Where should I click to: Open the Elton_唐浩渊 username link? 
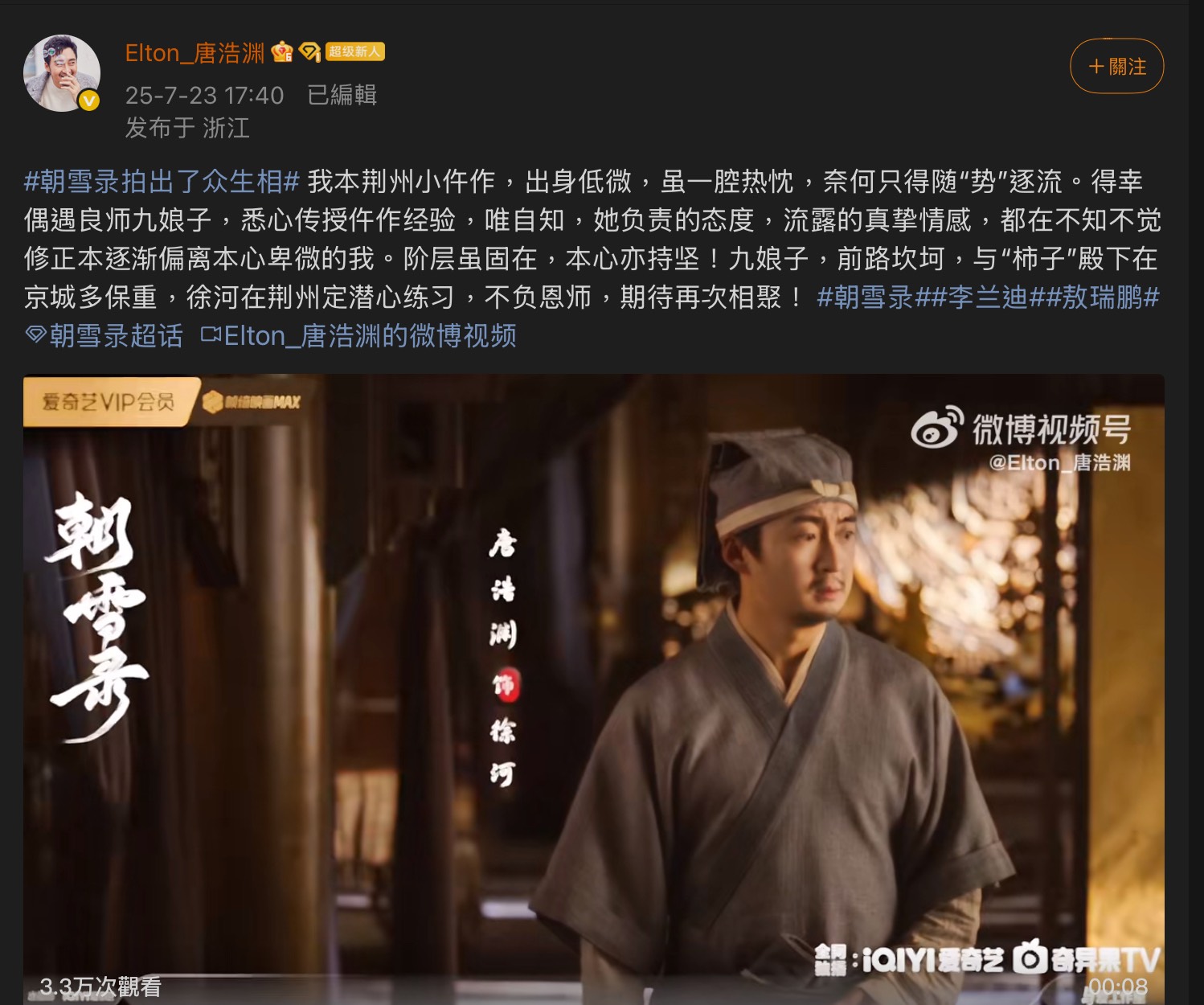(x=195, y=53)
